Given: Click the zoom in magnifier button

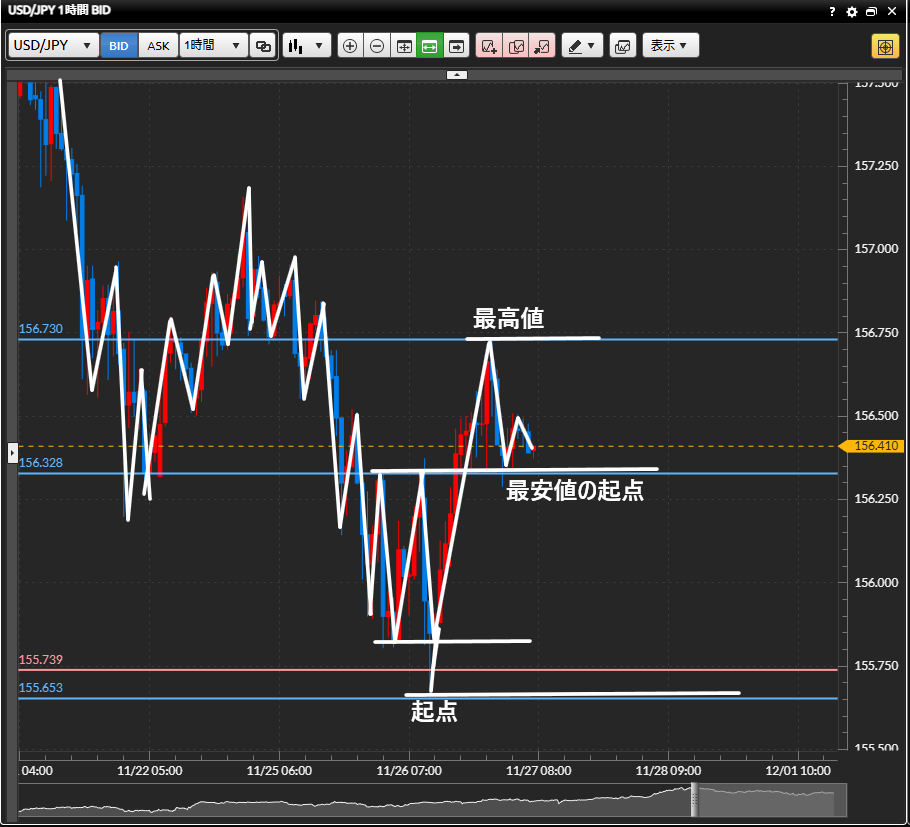Looking at the screenshot, I should (350, 46).
